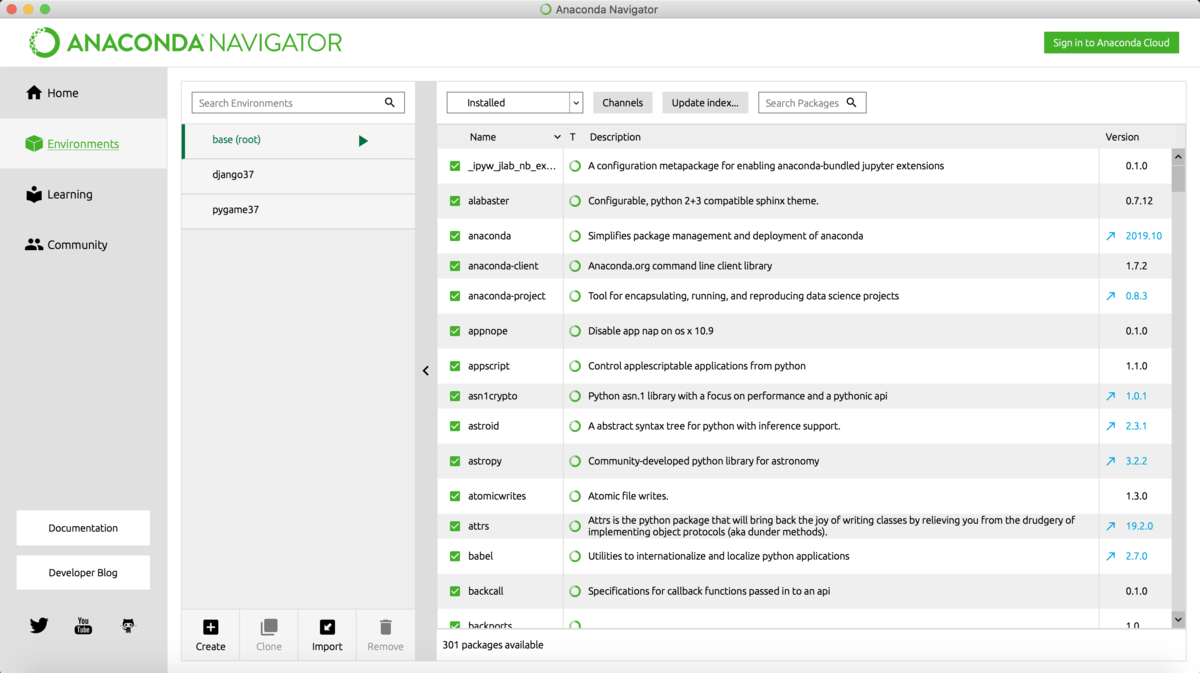The image size is (1200, 673).
Task: Select the base (root) environment
Action: (298, 141)
